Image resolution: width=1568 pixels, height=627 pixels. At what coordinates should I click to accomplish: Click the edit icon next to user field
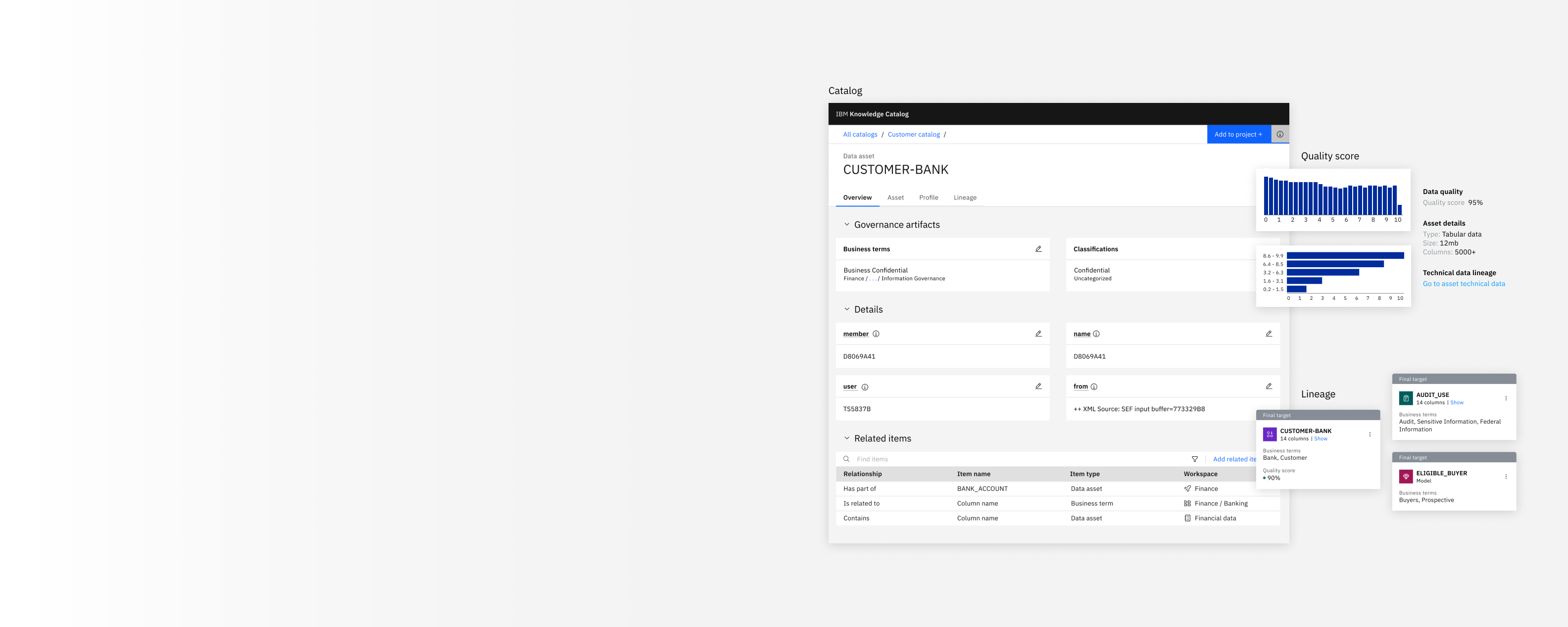click(x=1038, y=386)
